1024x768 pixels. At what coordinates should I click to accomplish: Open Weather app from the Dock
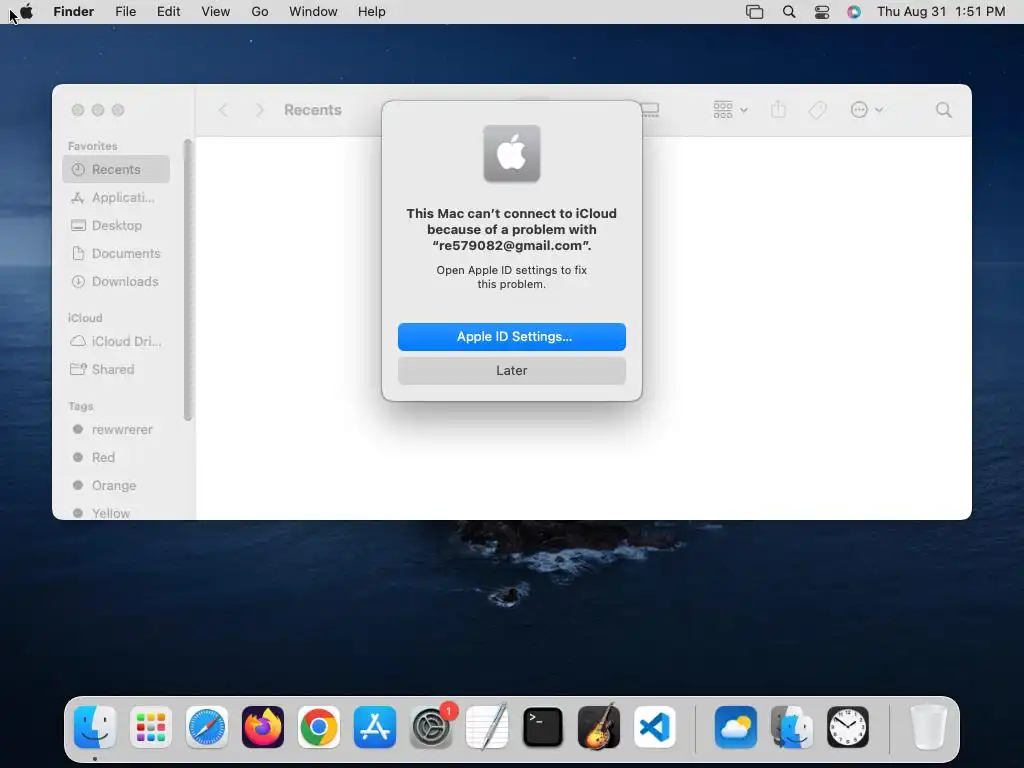tap(736, 727)
